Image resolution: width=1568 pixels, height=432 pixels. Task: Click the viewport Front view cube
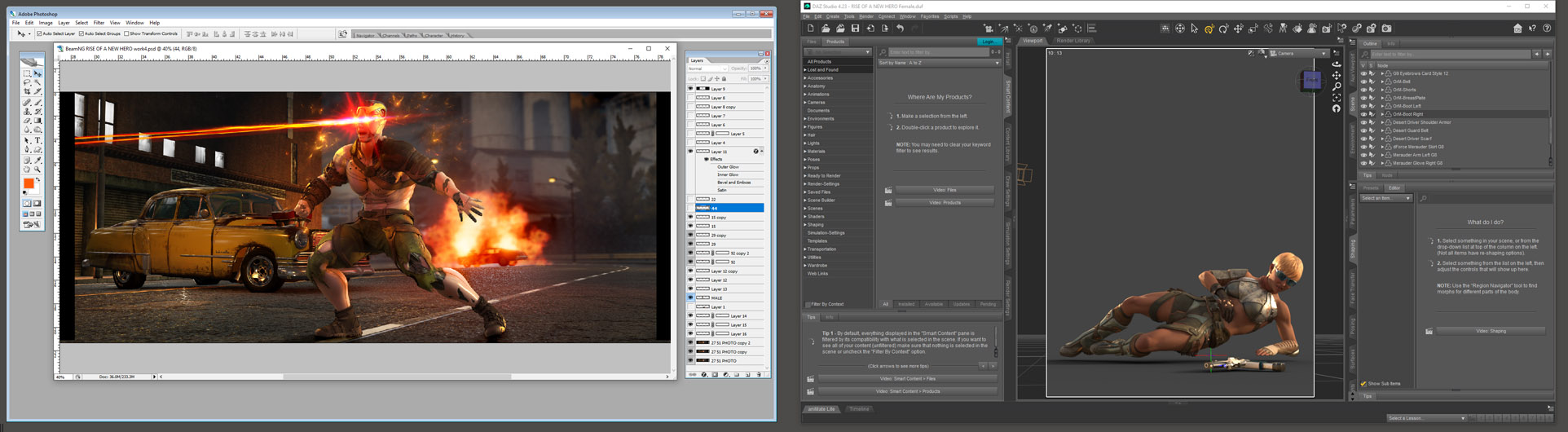click(x=1311, y=80)
